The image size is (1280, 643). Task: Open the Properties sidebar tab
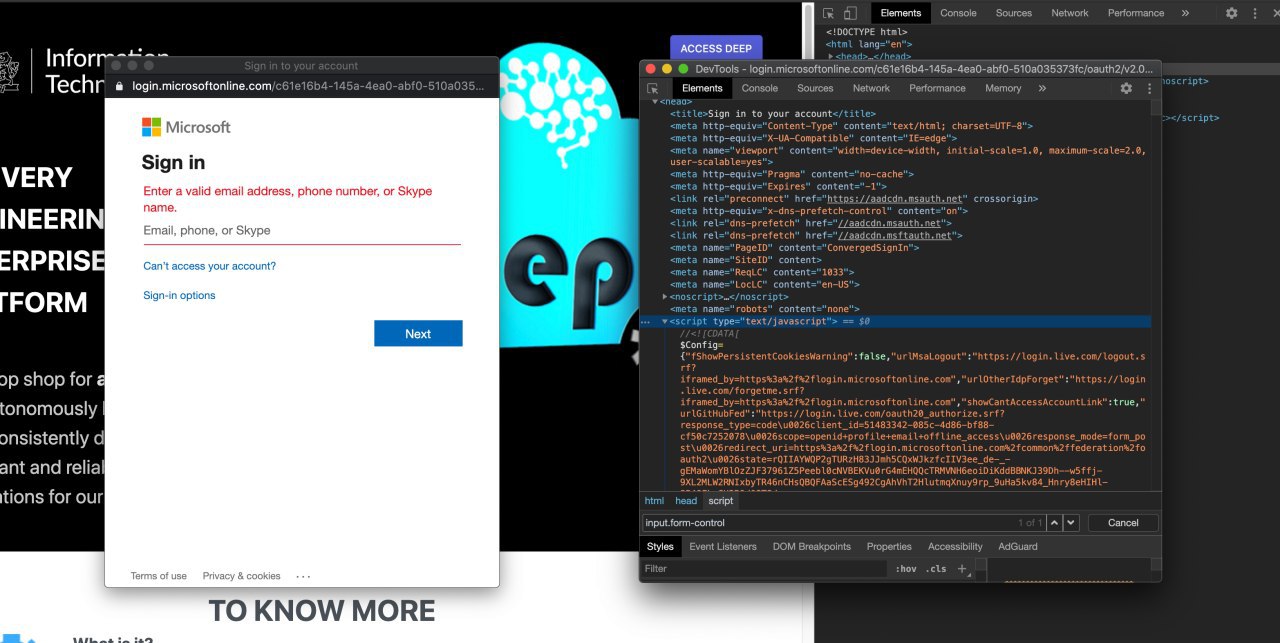(x=889, y=547)
